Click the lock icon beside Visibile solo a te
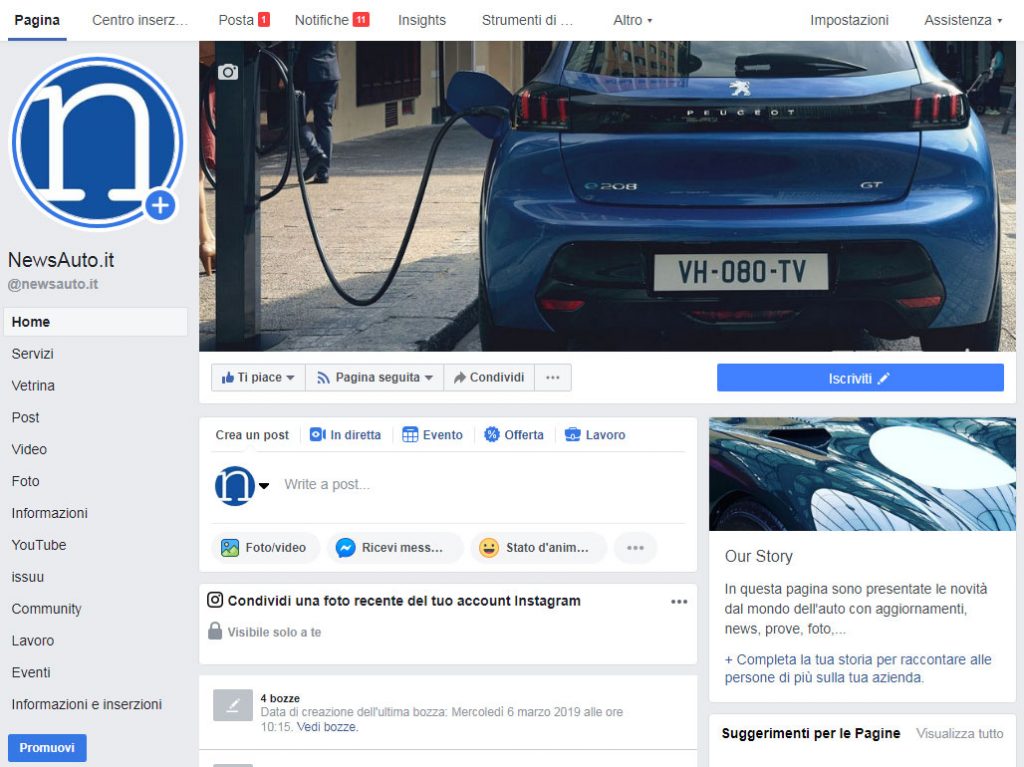This screenshot has width=1024, height=767. [x=215, y=631]
